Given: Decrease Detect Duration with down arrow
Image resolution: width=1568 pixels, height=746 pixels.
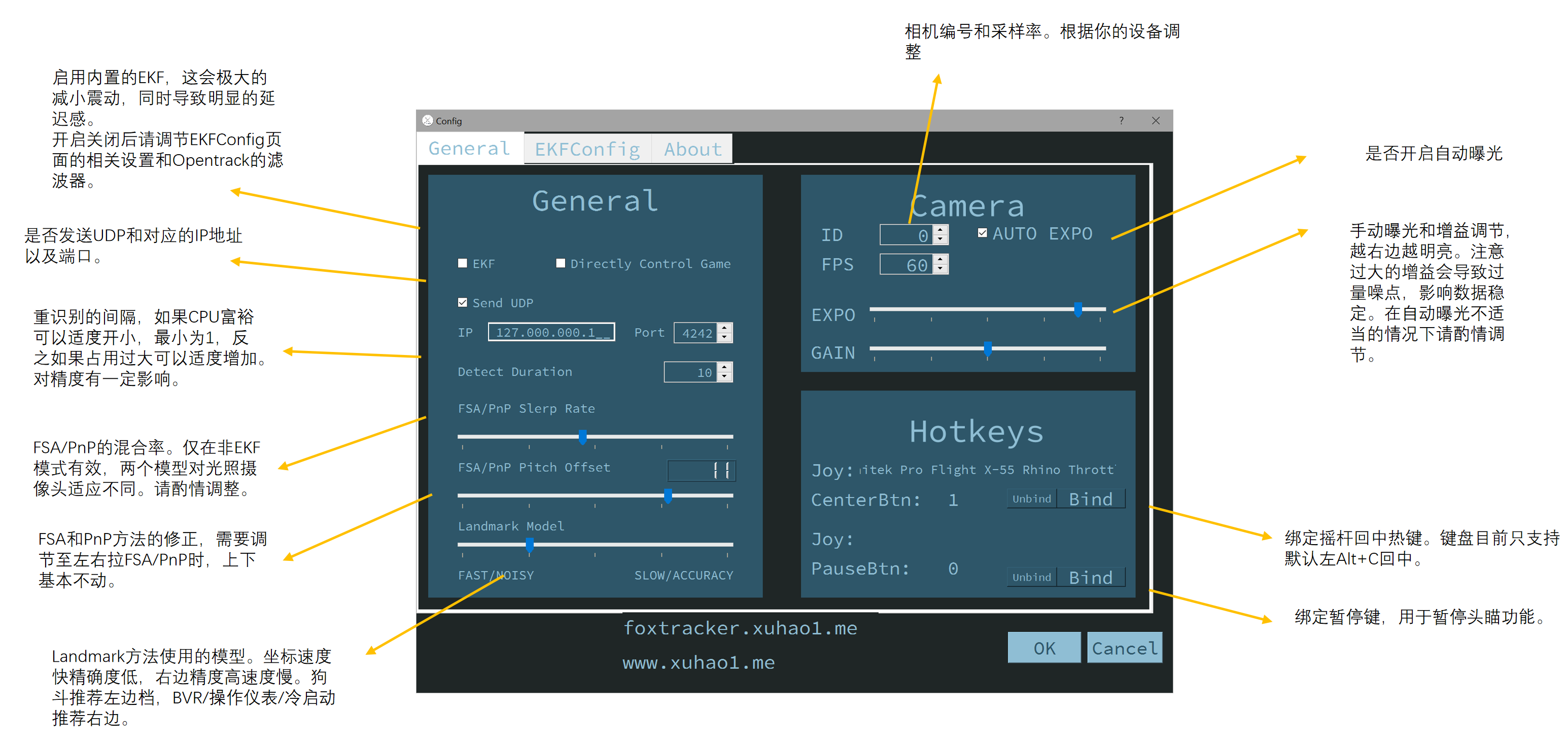Looking at the screenshot, I should [x=724, y=377].
